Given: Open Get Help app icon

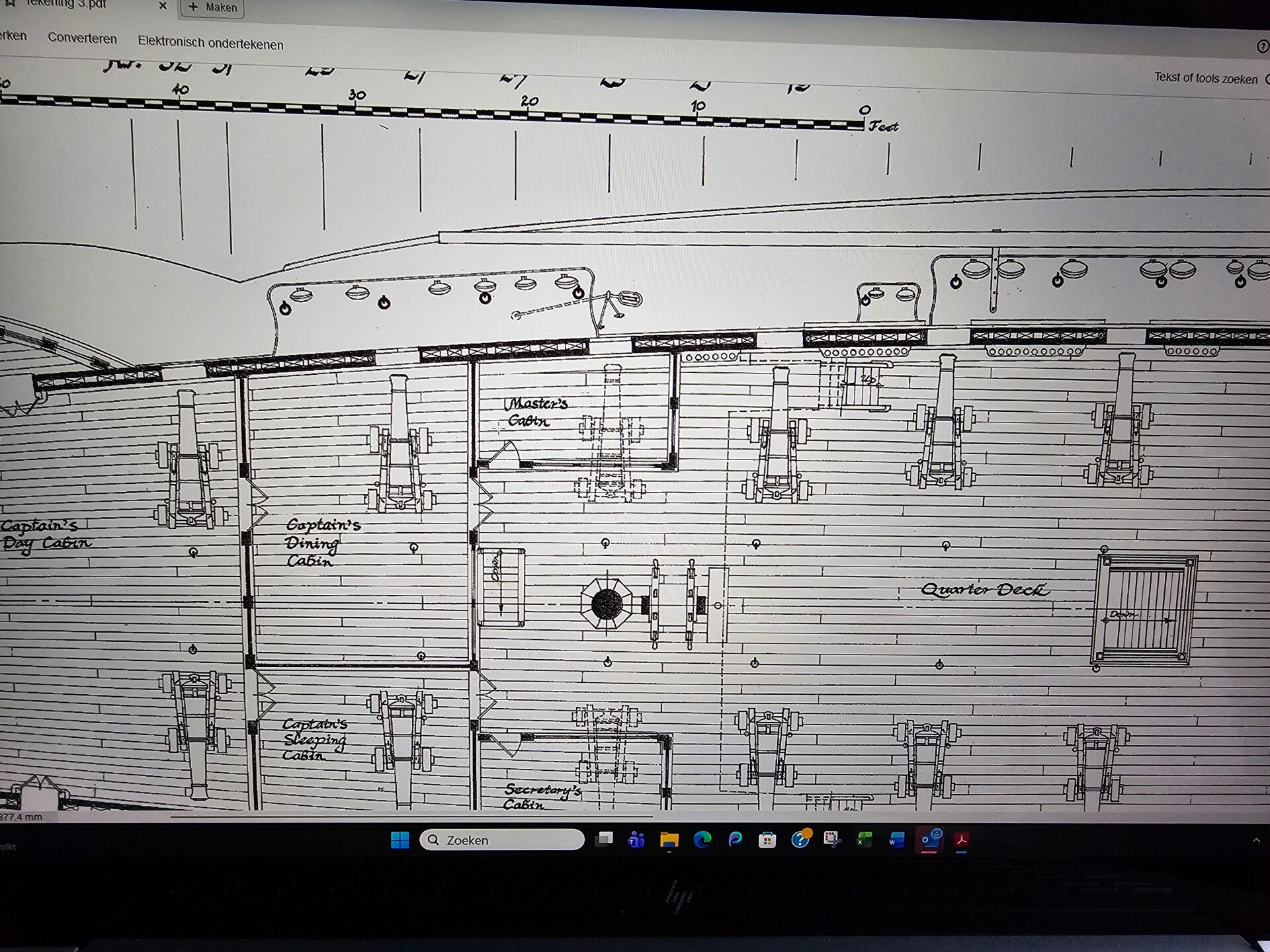Looking at the screenshot, I should pyautogui.click(x=800, y=839).
